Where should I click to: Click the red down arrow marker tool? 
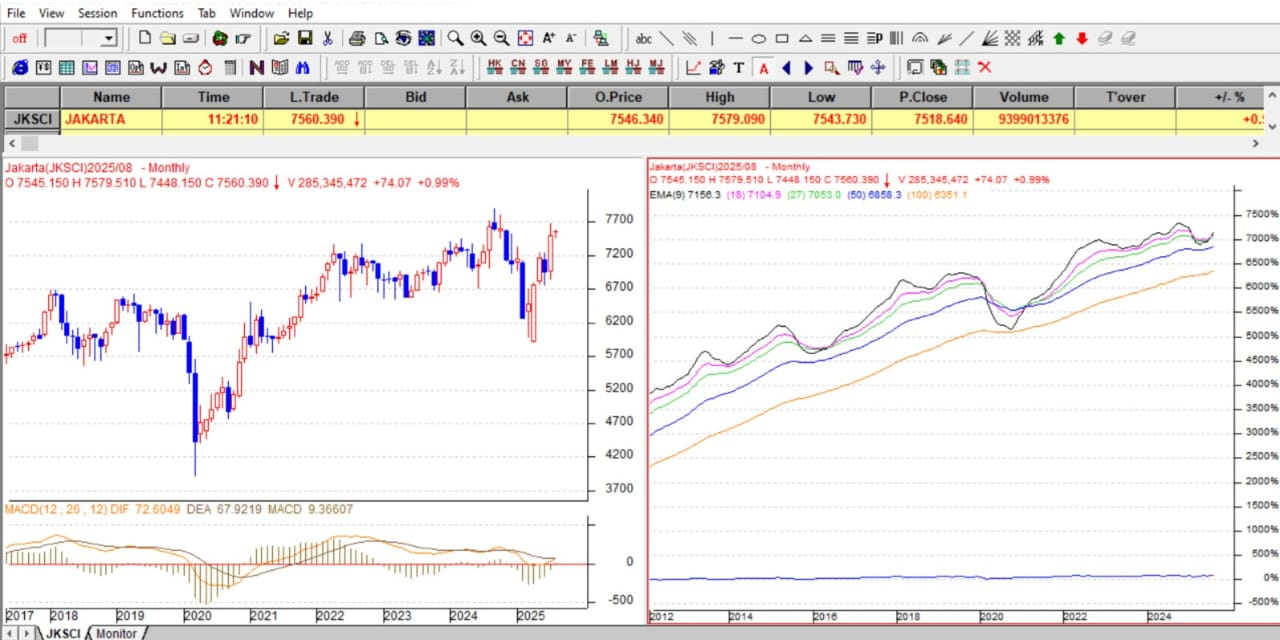(1081, 38)
